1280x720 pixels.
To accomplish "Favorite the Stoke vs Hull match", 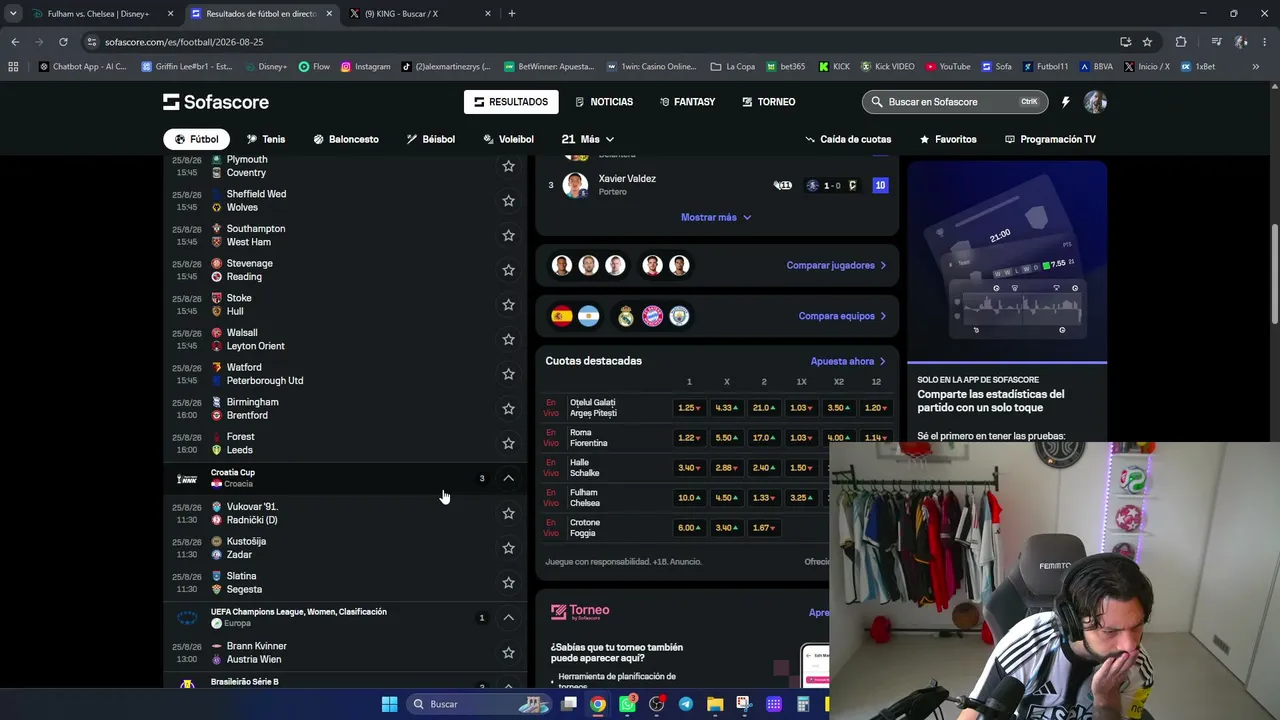I will point(508,305).
